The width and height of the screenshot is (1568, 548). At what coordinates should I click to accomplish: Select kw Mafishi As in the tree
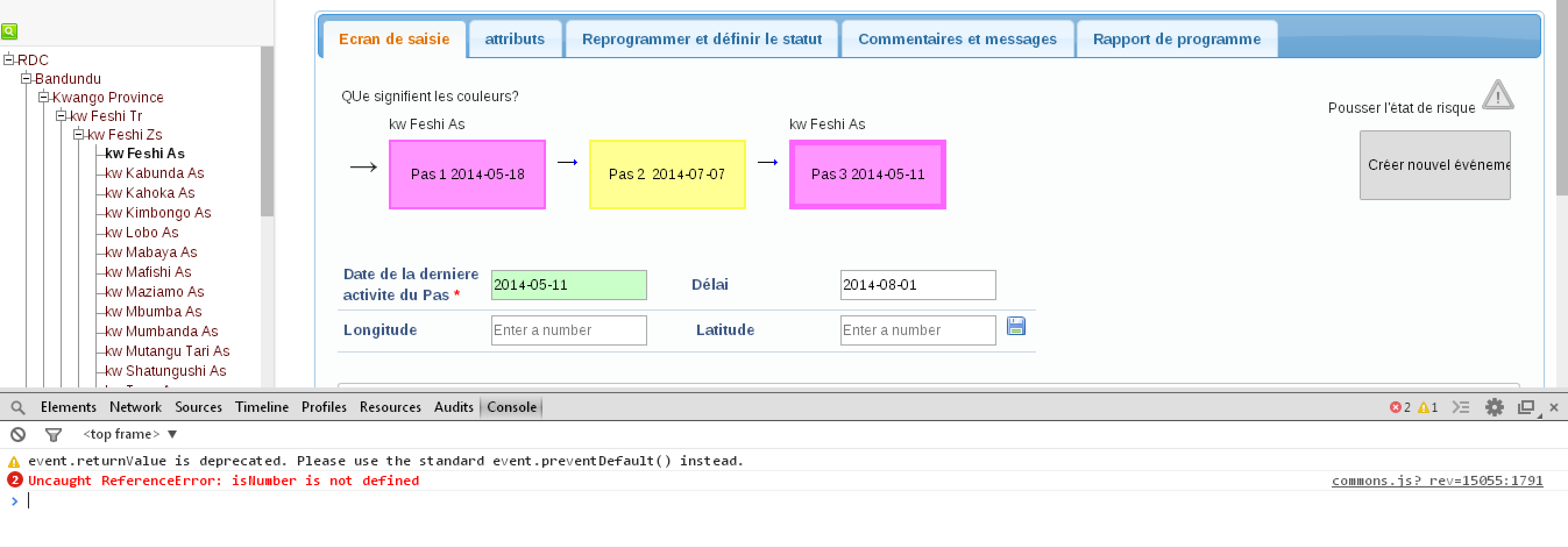(148, 272)
